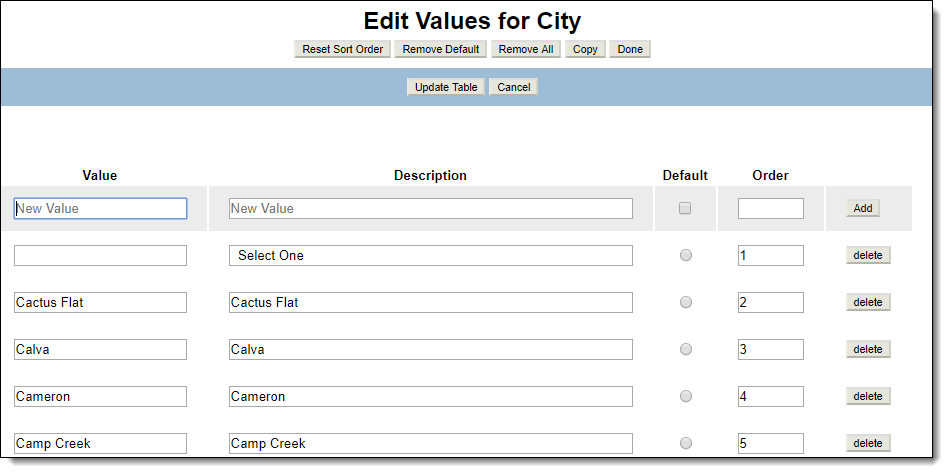Delete the Cactus Flat row

[868, 302]
